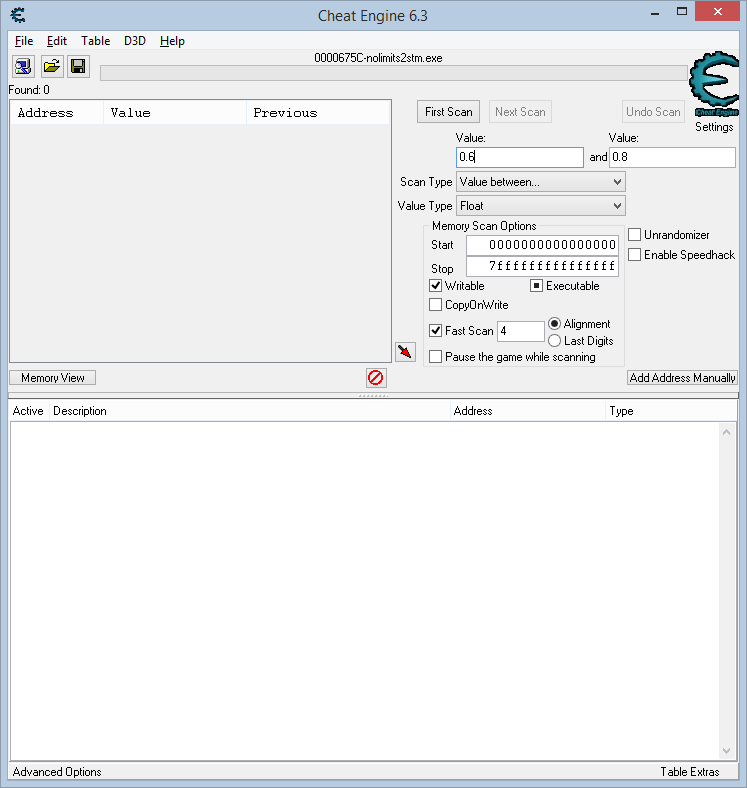The height and width of the screenshot is (788, 747).
Task: Expand the Scan Type dropdown
Action: 540,182
